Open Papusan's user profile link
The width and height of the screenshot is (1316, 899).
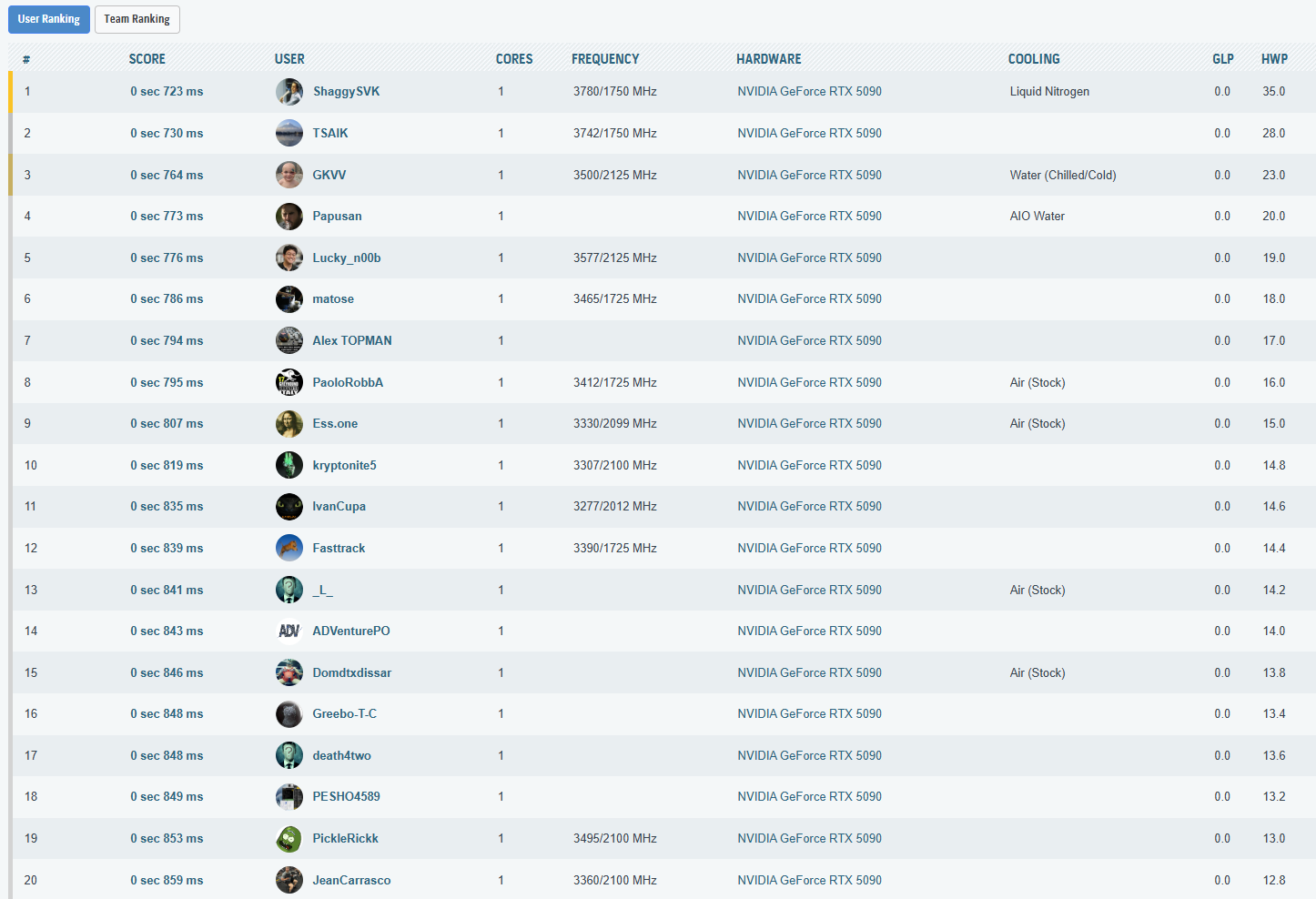pos(337,217)
